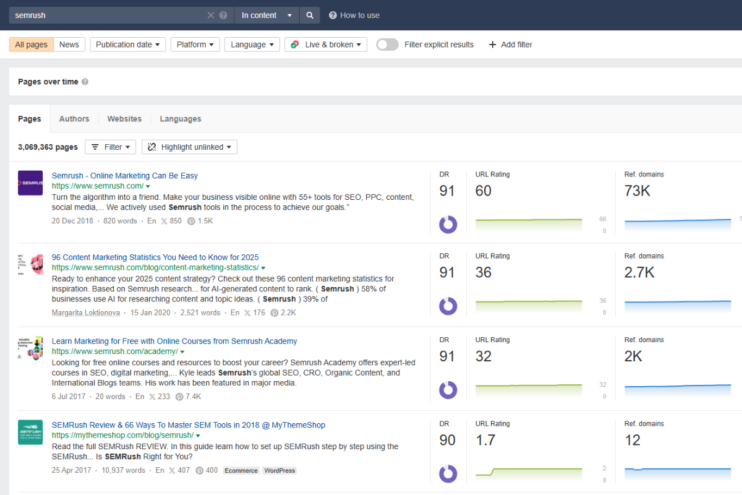Open the Ref. domains 12 trend chart

pos(678,474)
